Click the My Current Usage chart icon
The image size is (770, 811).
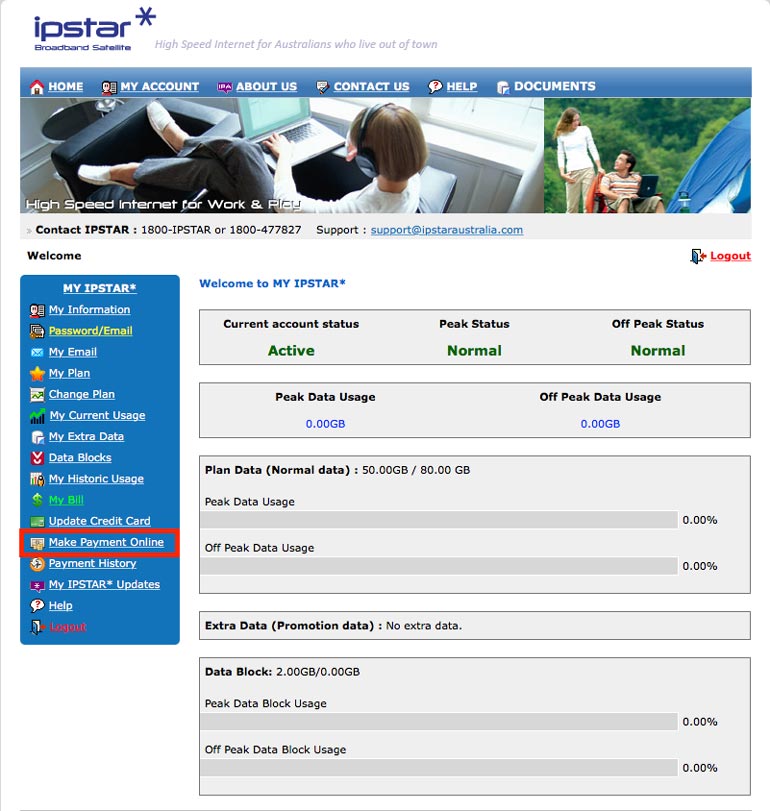point(37,416)
